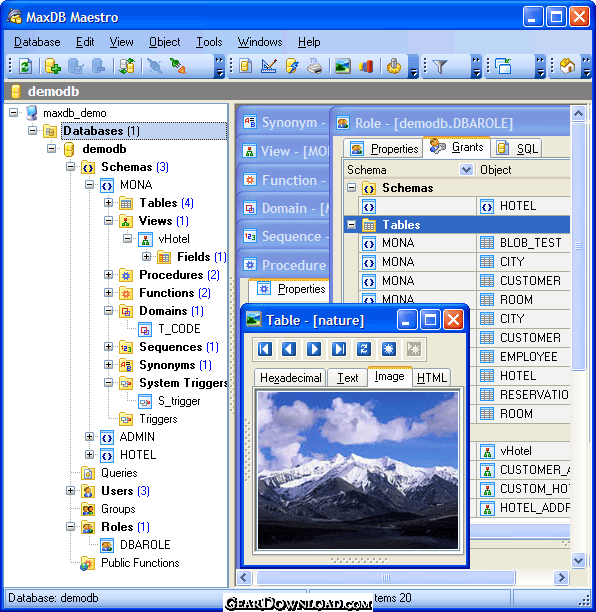Open the BLOB viewer picture icon
596x612 pixels.
(x=342, y=66)
